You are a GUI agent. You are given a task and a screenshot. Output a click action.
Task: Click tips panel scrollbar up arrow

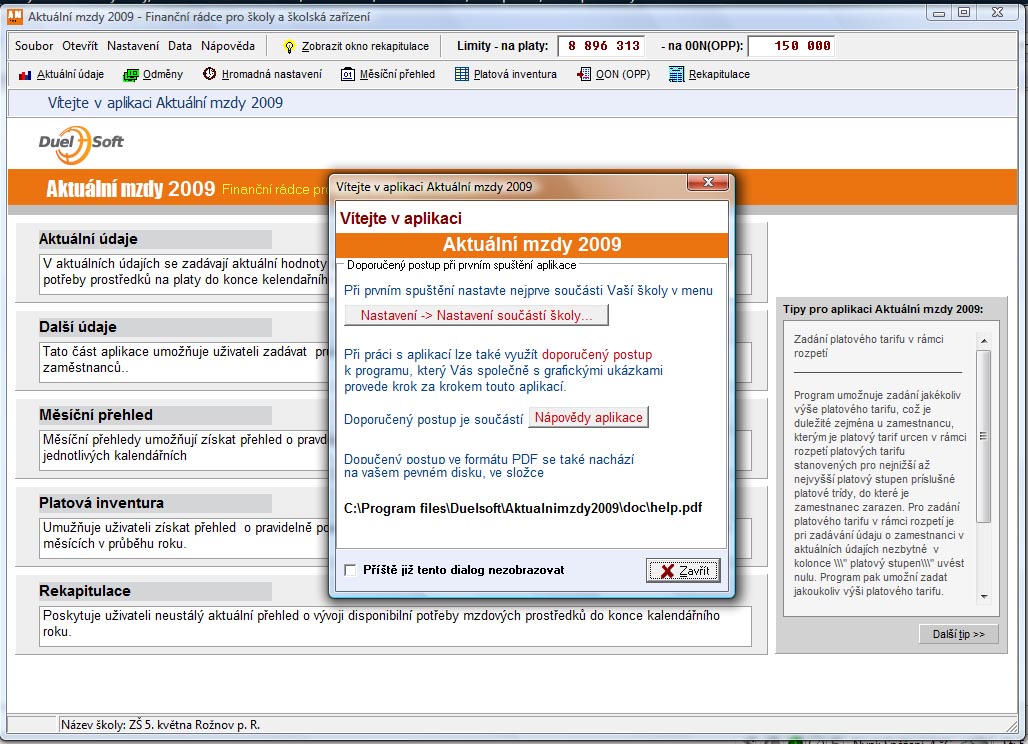pyautogui.click(x=983, y=341)
